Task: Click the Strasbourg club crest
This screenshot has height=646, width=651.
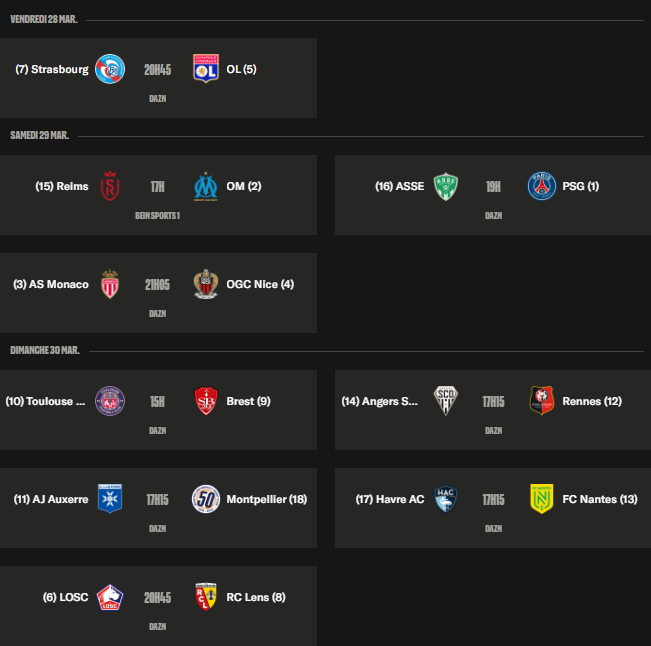Action: [x=109, y=69]
